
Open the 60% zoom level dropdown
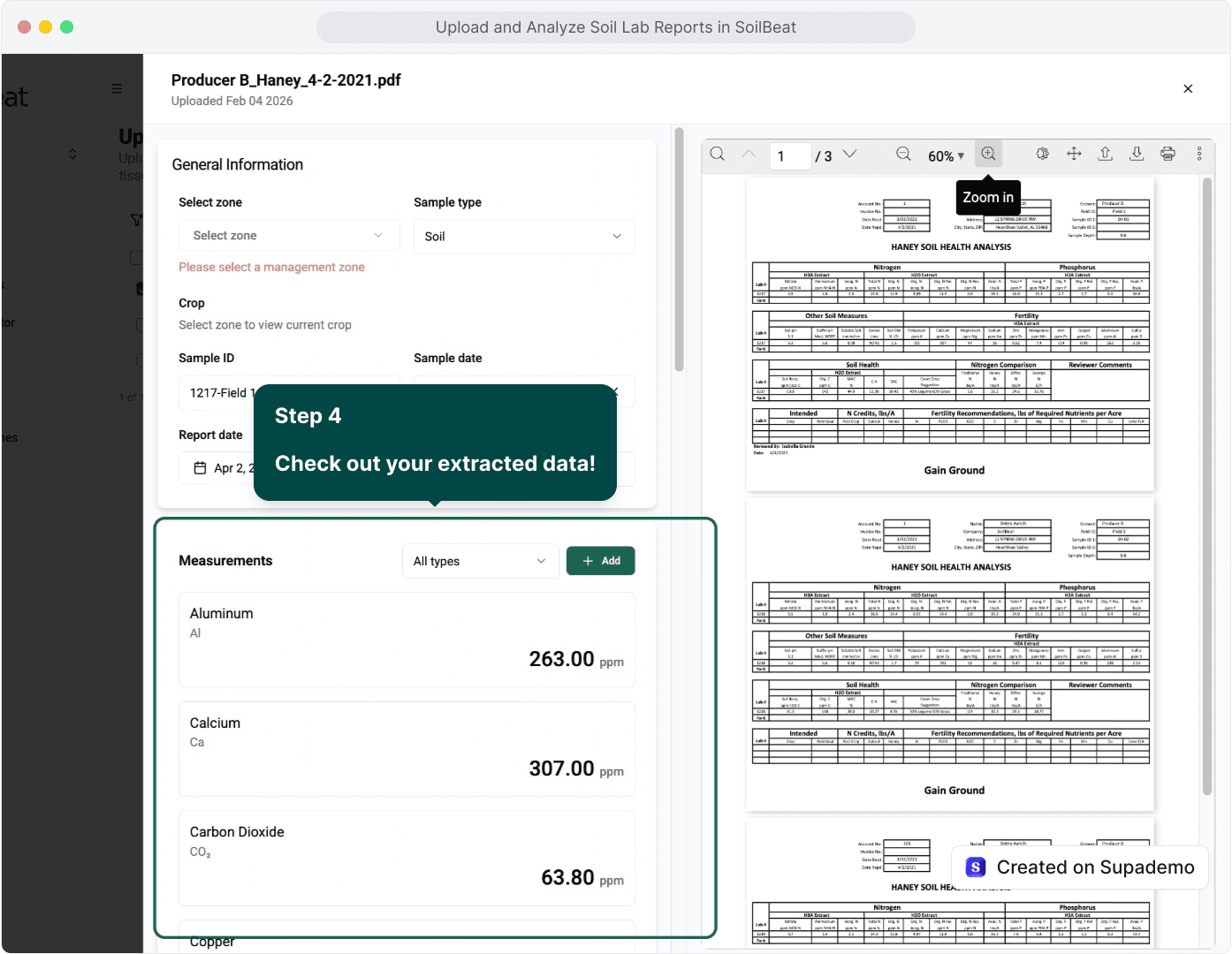946,156
